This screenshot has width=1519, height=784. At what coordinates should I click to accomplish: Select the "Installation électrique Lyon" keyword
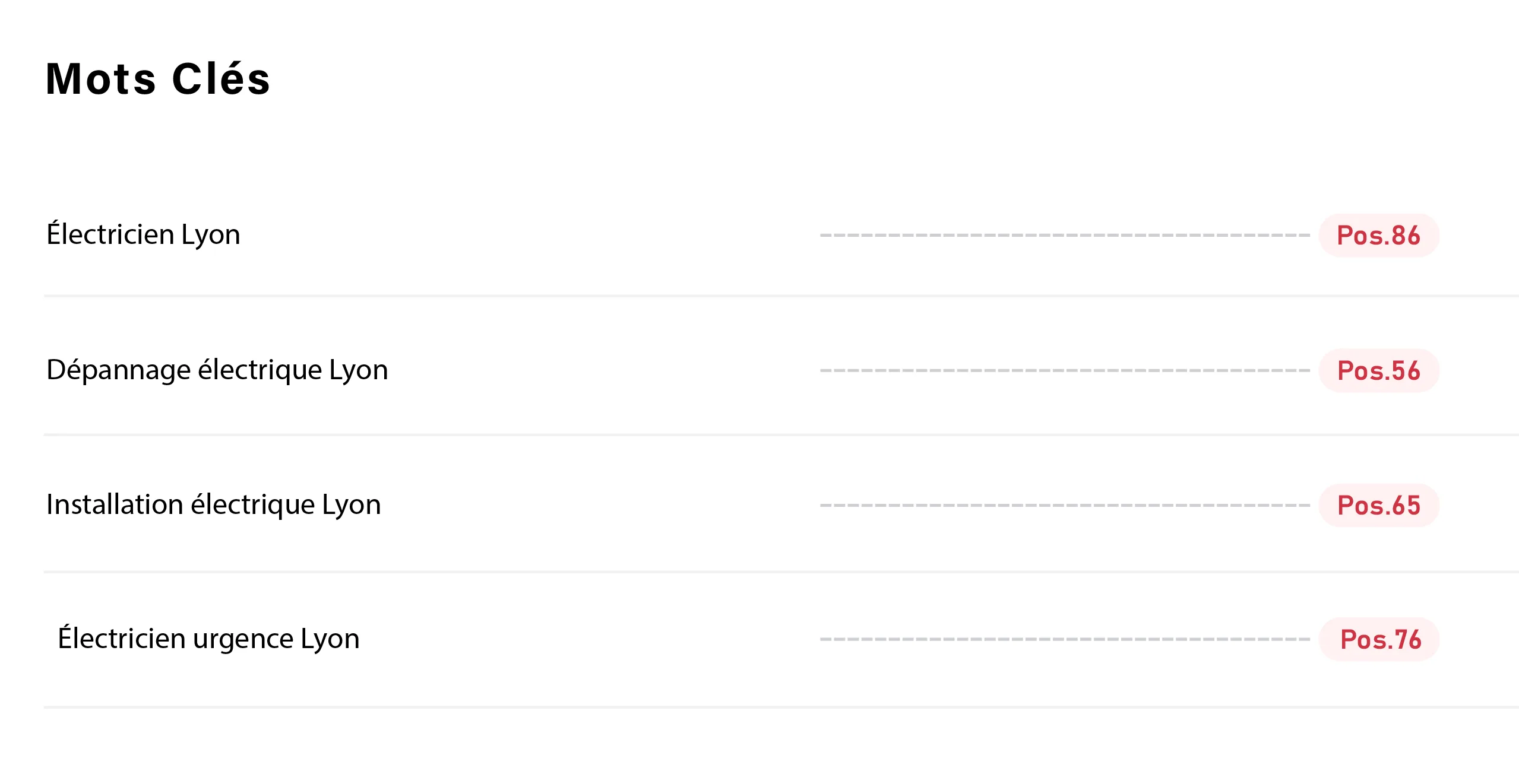tap(213, 504)
